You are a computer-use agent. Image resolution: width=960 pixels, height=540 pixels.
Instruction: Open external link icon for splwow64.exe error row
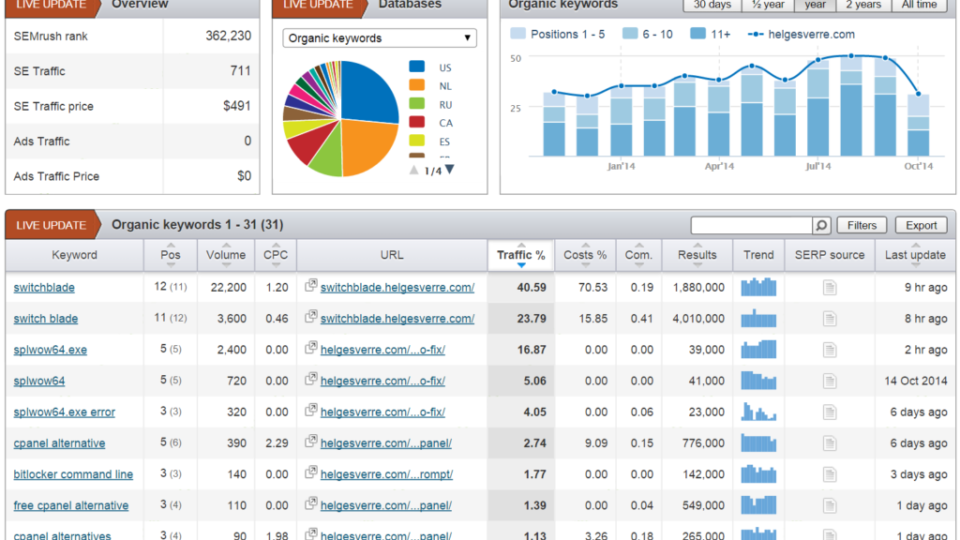(x=311, y=410)
